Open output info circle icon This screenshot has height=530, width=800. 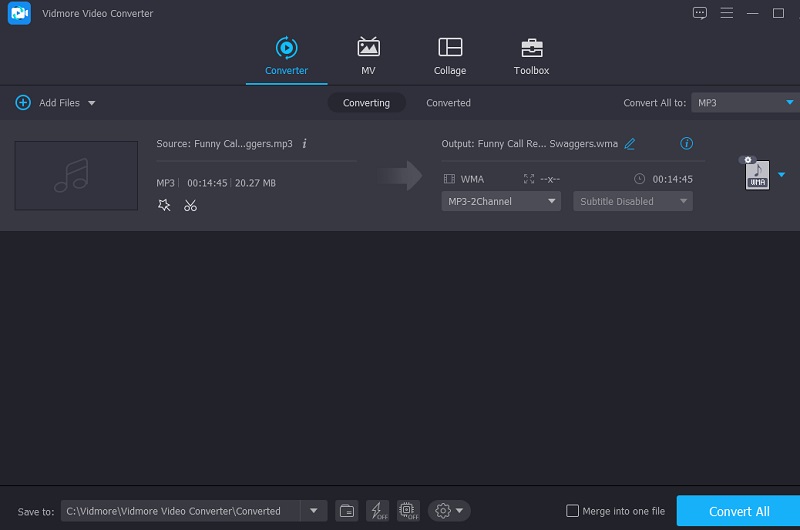[686, 144]
